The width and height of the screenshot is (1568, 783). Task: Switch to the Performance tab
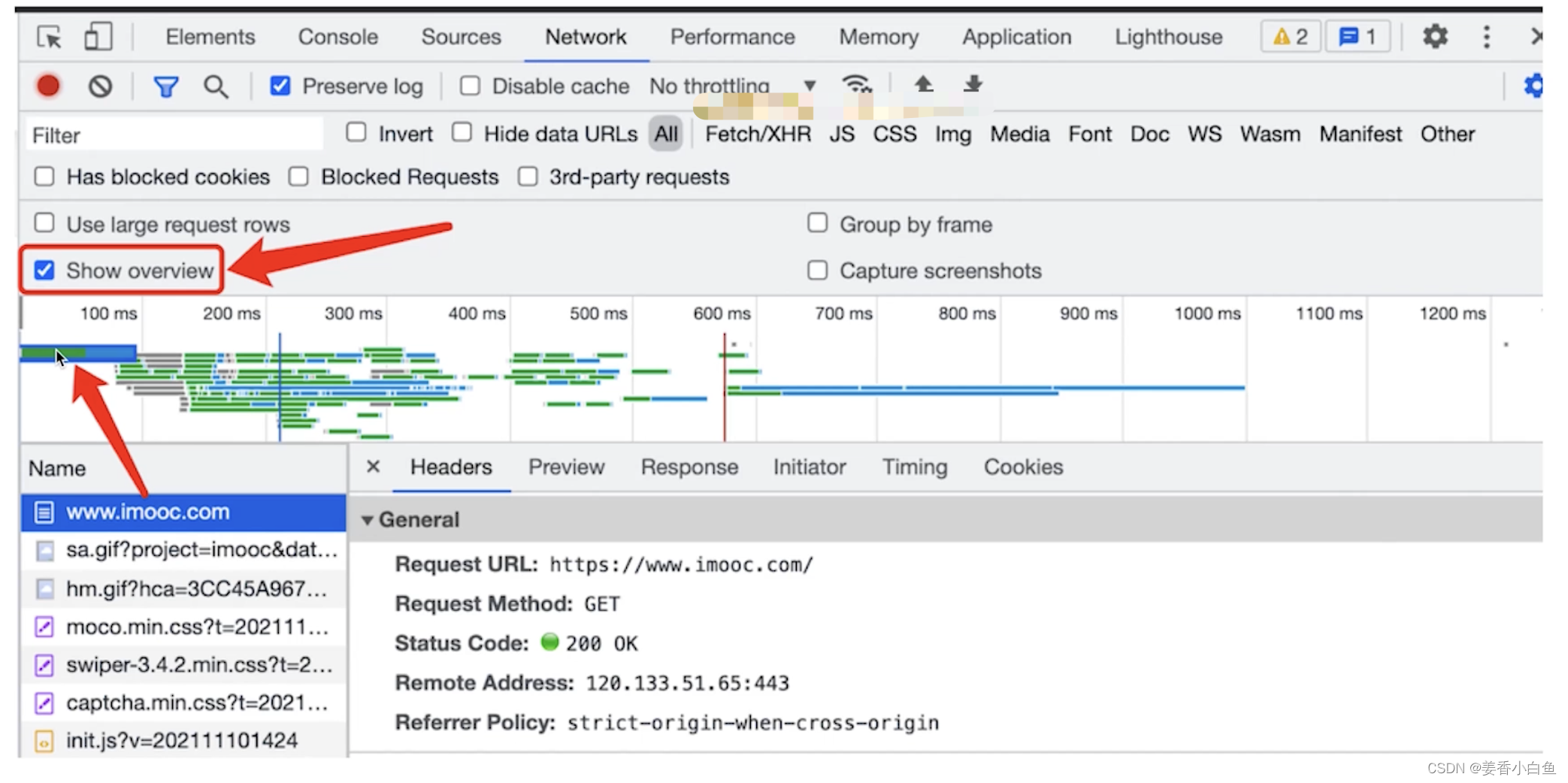coord(733,37)
